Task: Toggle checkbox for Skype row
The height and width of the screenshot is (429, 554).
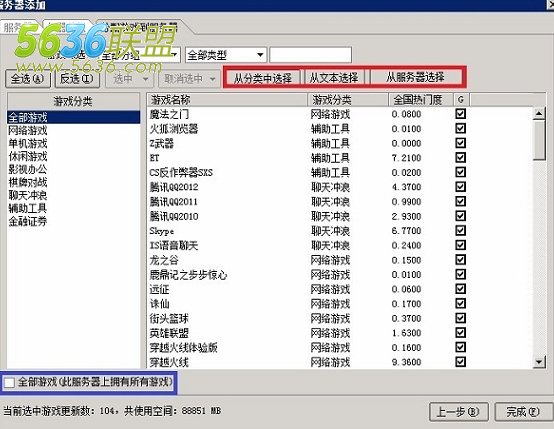Action: [x=460, y=230]
